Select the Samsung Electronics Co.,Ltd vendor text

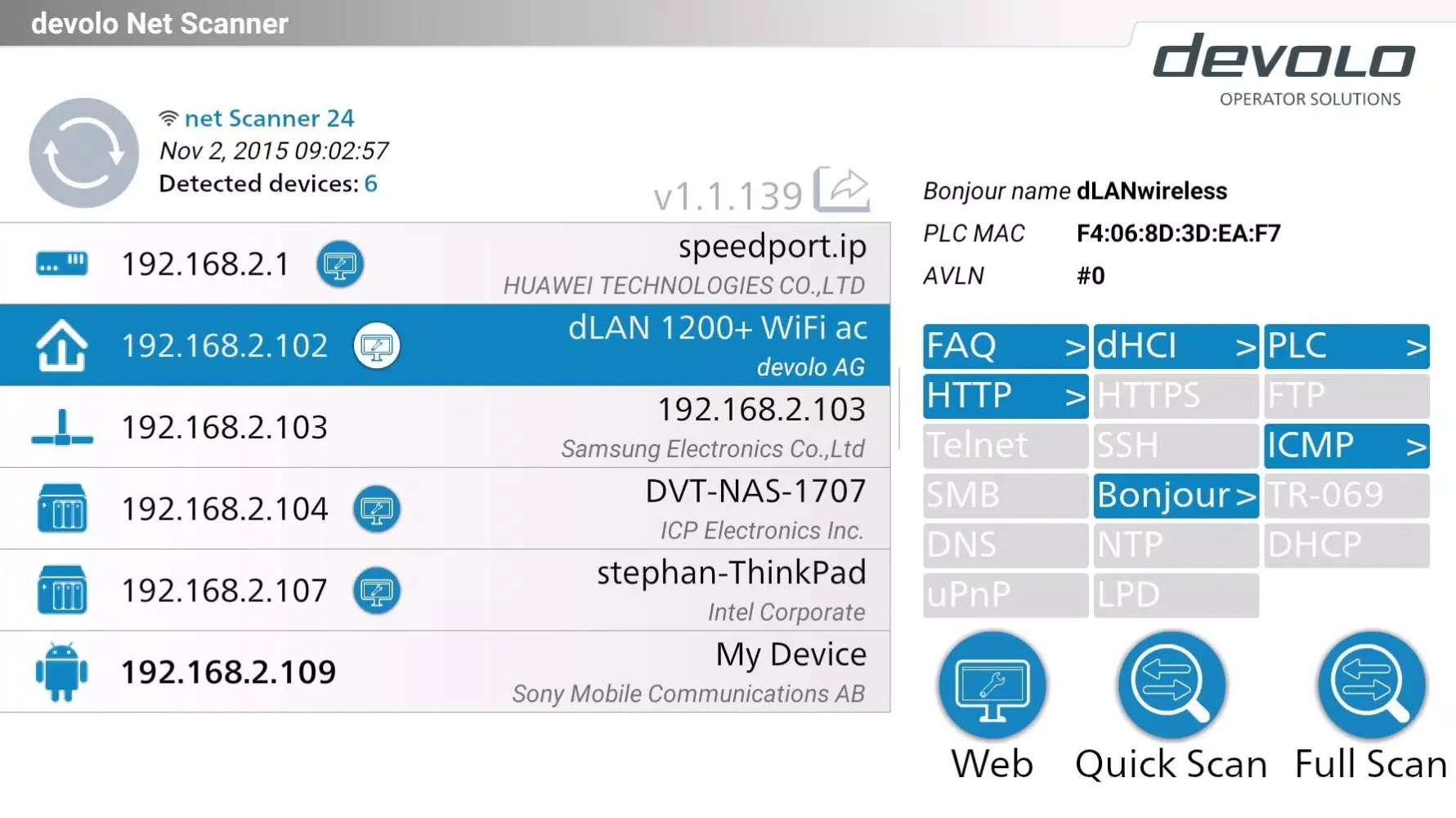(x=713, y=449)
